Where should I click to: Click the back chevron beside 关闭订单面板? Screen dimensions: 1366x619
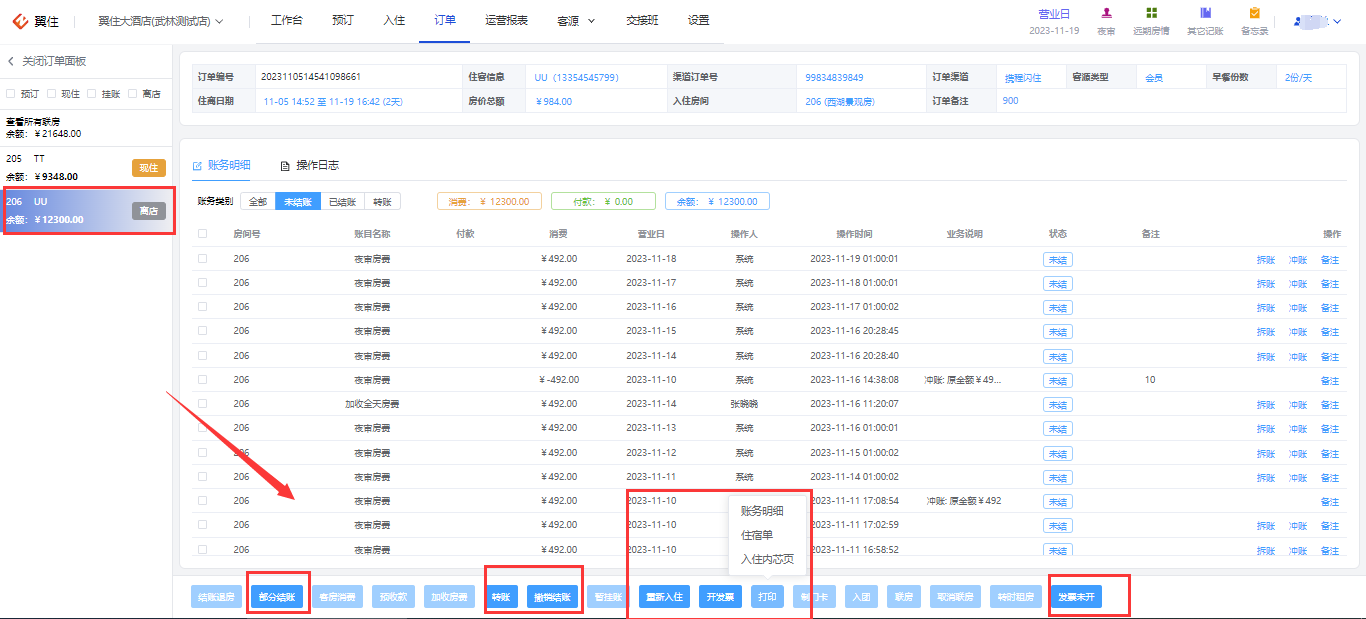point(11,61)
